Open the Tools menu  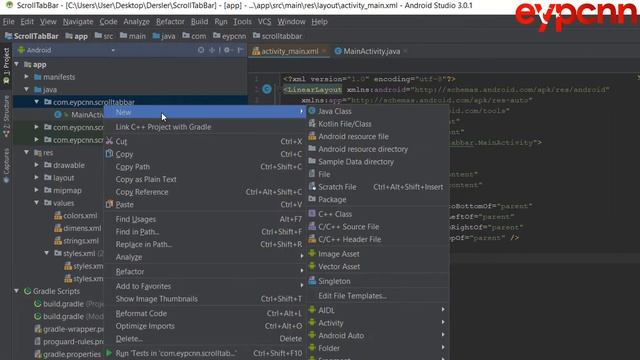click(x=242, y=22)
